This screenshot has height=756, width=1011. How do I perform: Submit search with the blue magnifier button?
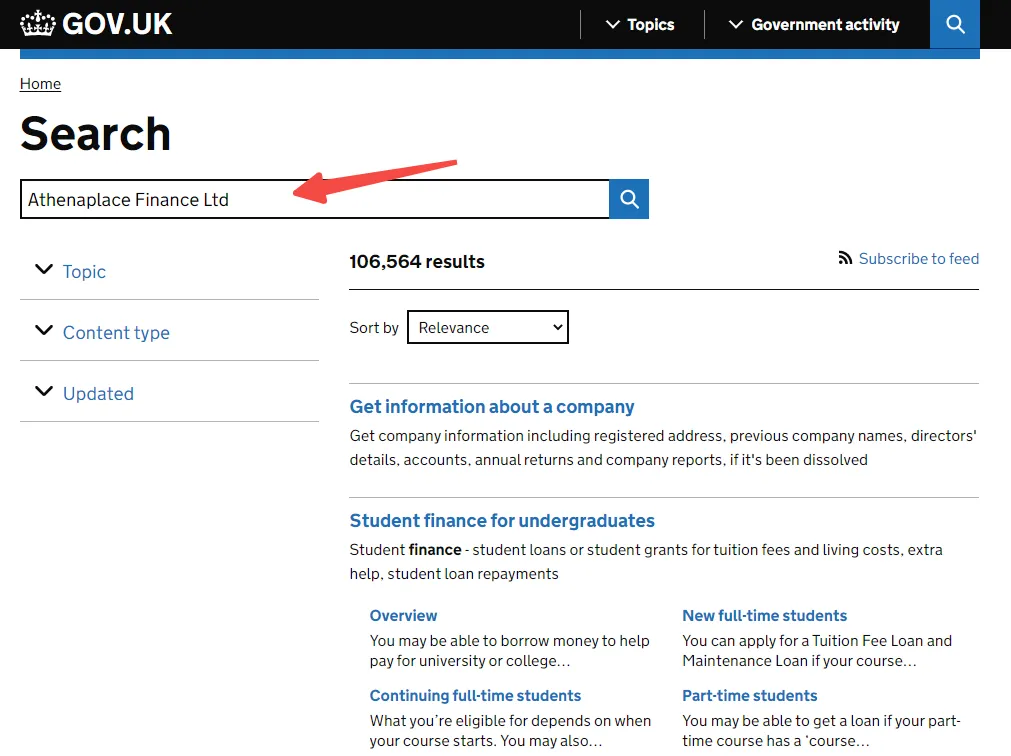tap(629, 199)
